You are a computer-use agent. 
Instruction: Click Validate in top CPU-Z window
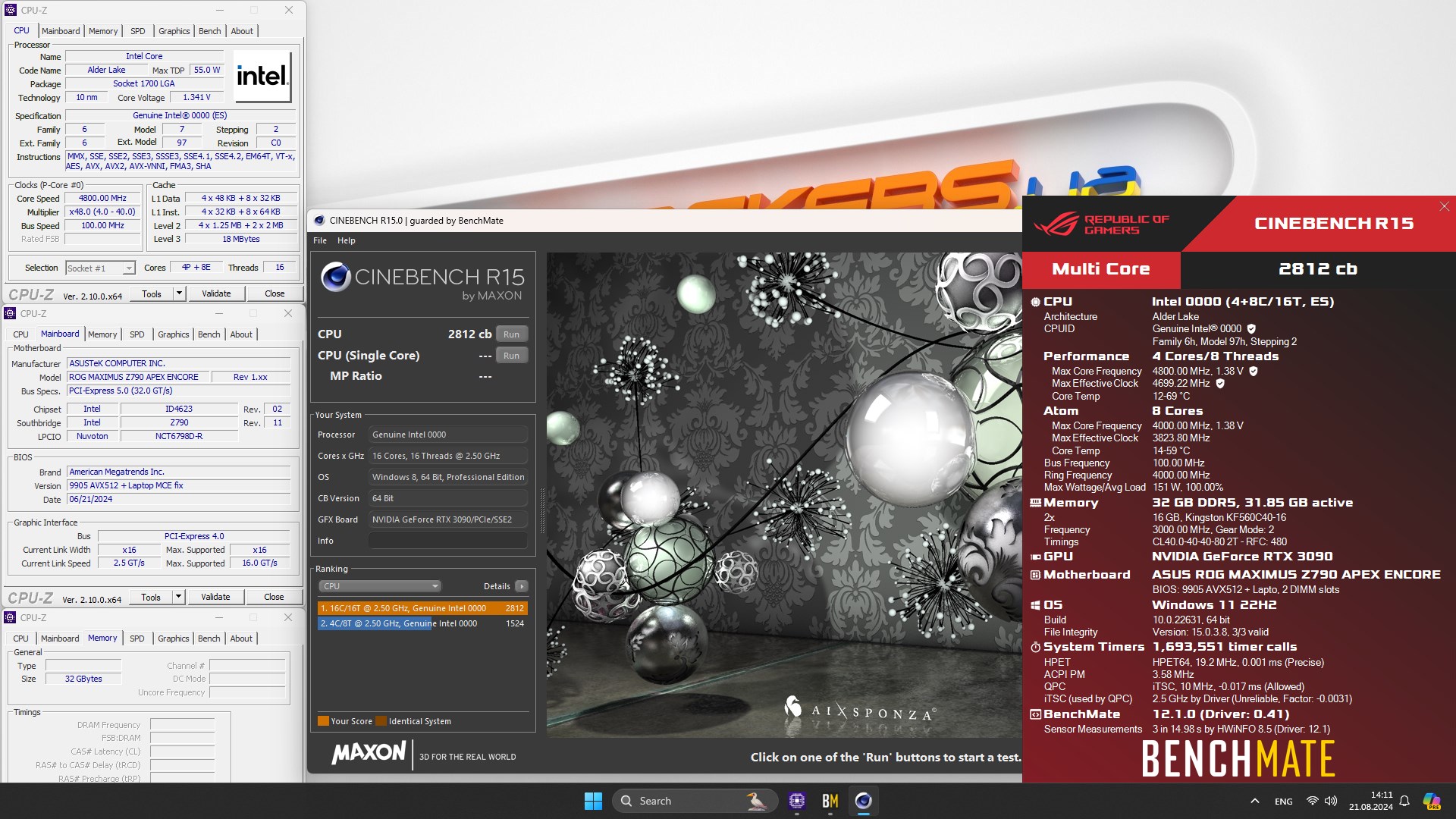tap(216, 293)
